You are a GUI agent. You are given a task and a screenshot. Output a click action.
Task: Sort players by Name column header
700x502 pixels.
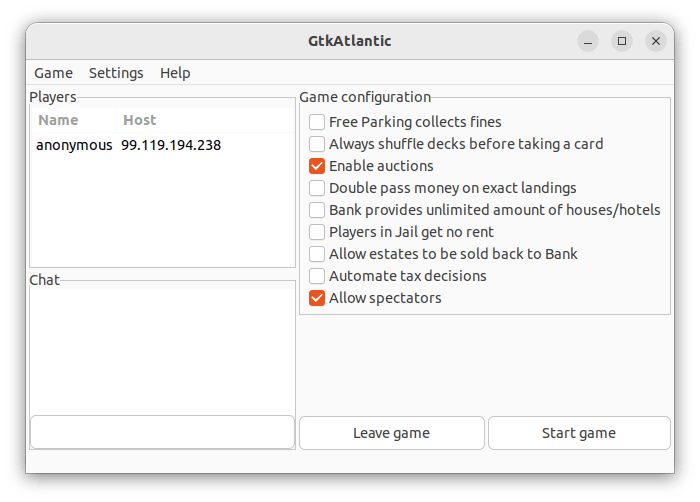click(x=74, y=120)
